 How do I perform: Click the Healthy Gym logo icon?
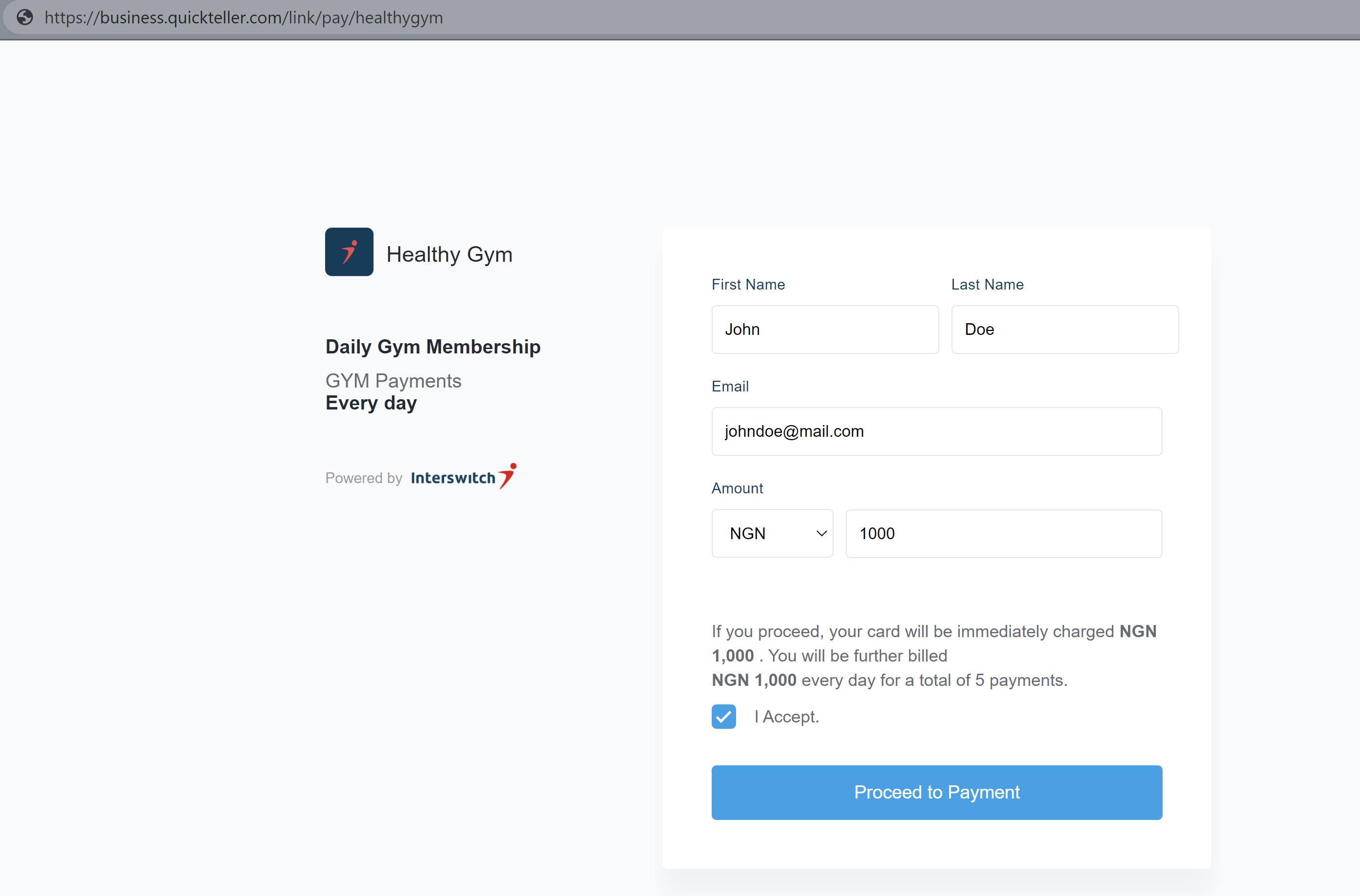(x=349, y=252)
